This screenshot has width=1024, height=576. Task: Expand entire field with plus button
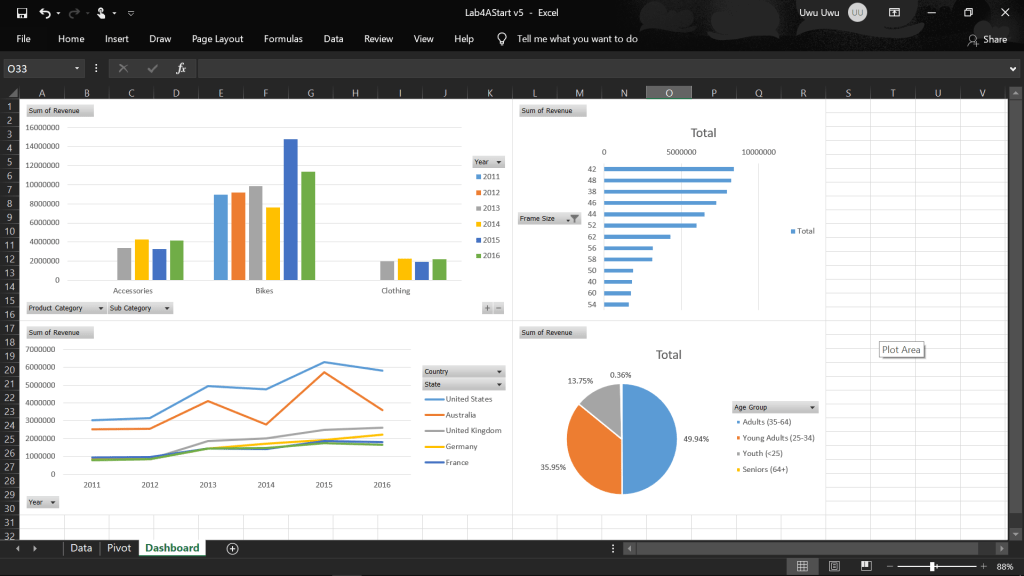click(x=487, y=308)
